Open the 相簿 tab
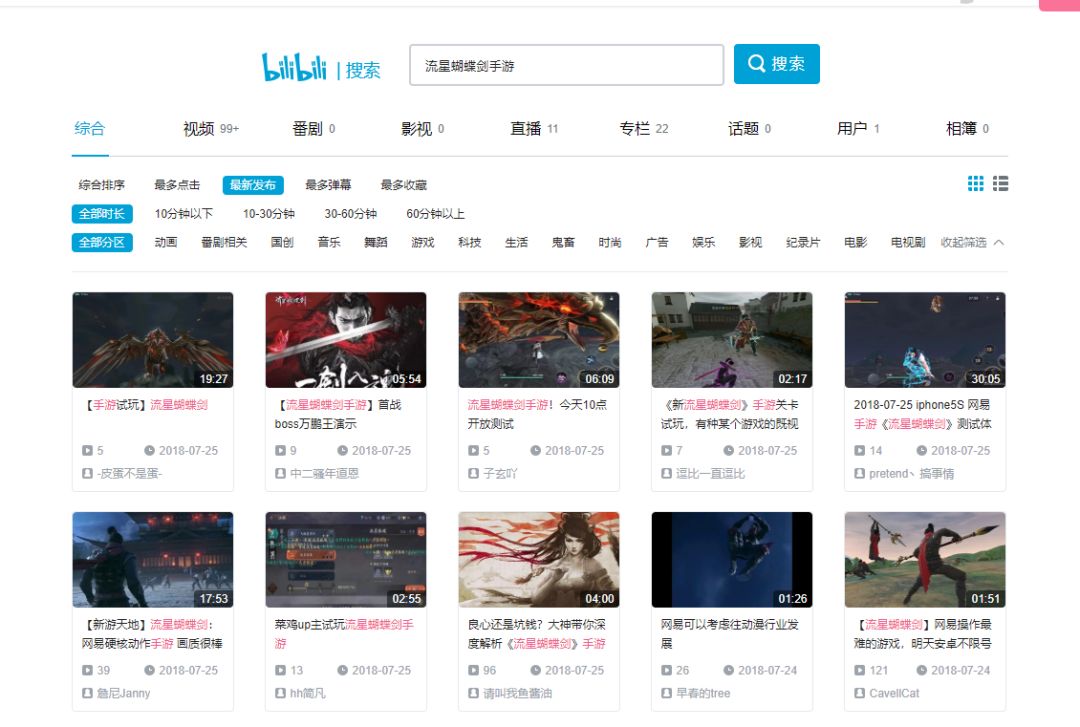 967,129
